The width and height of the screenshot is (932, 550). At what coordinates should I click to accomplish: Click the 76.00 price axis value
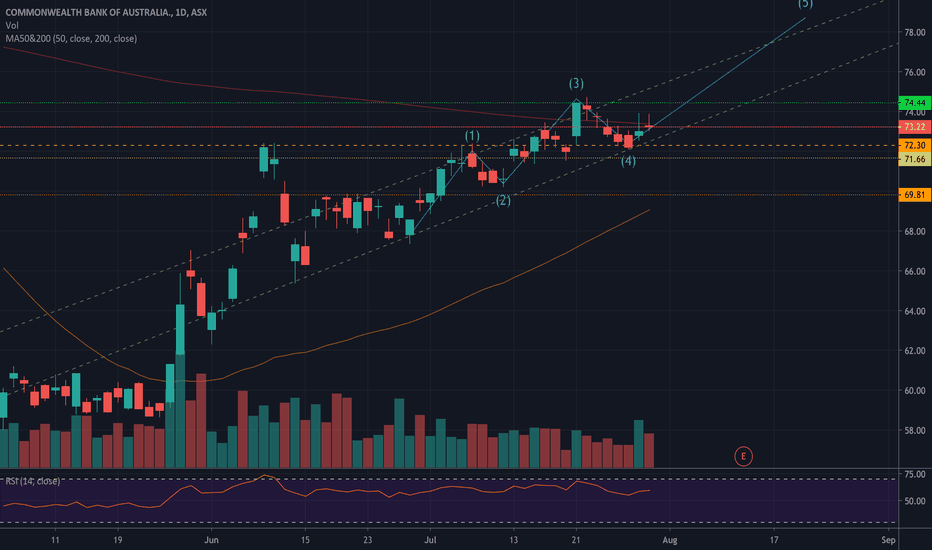pos(914,72)
